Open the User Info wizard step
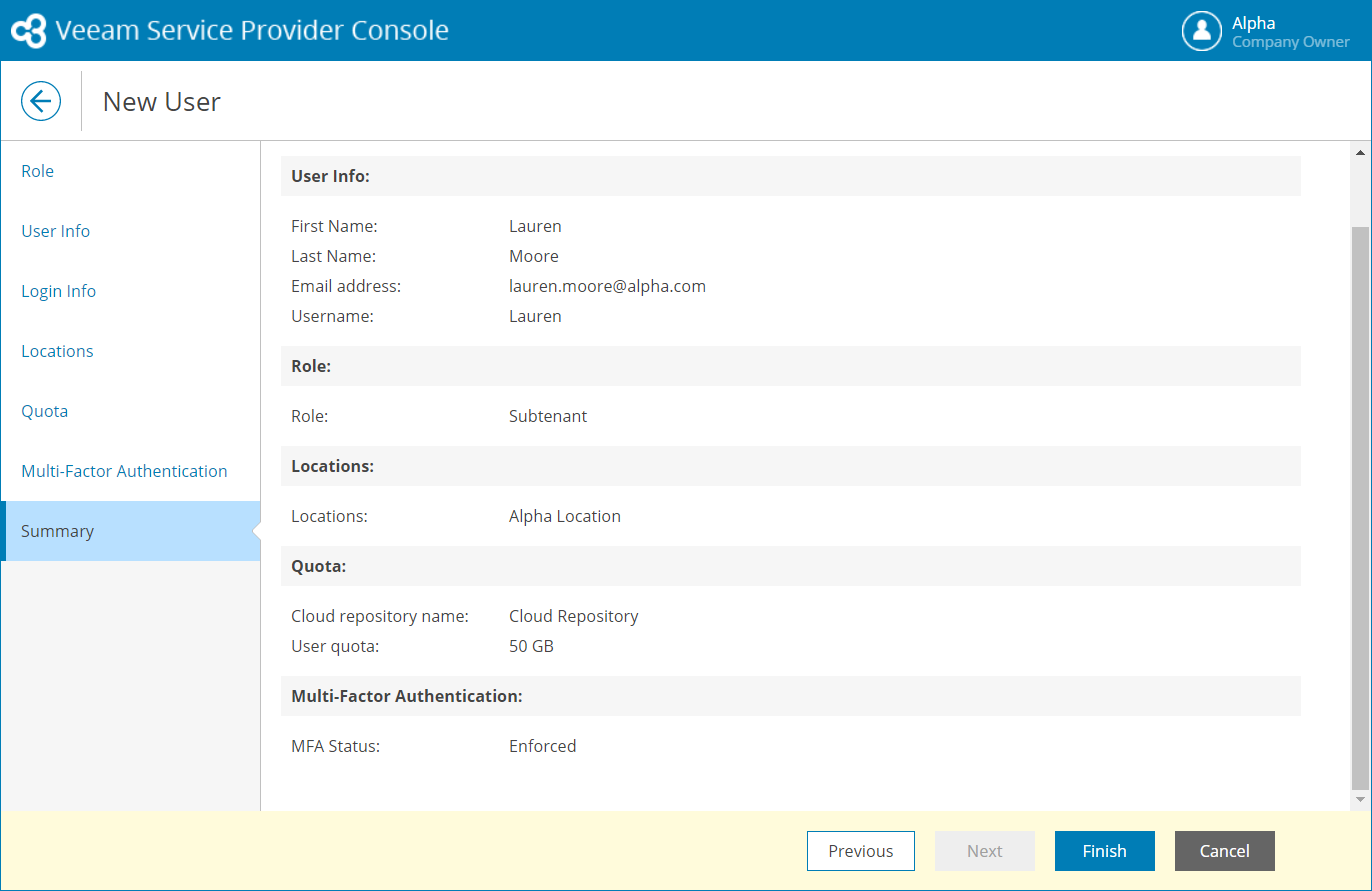1372x891 pixels. click(x=130, y=231)
